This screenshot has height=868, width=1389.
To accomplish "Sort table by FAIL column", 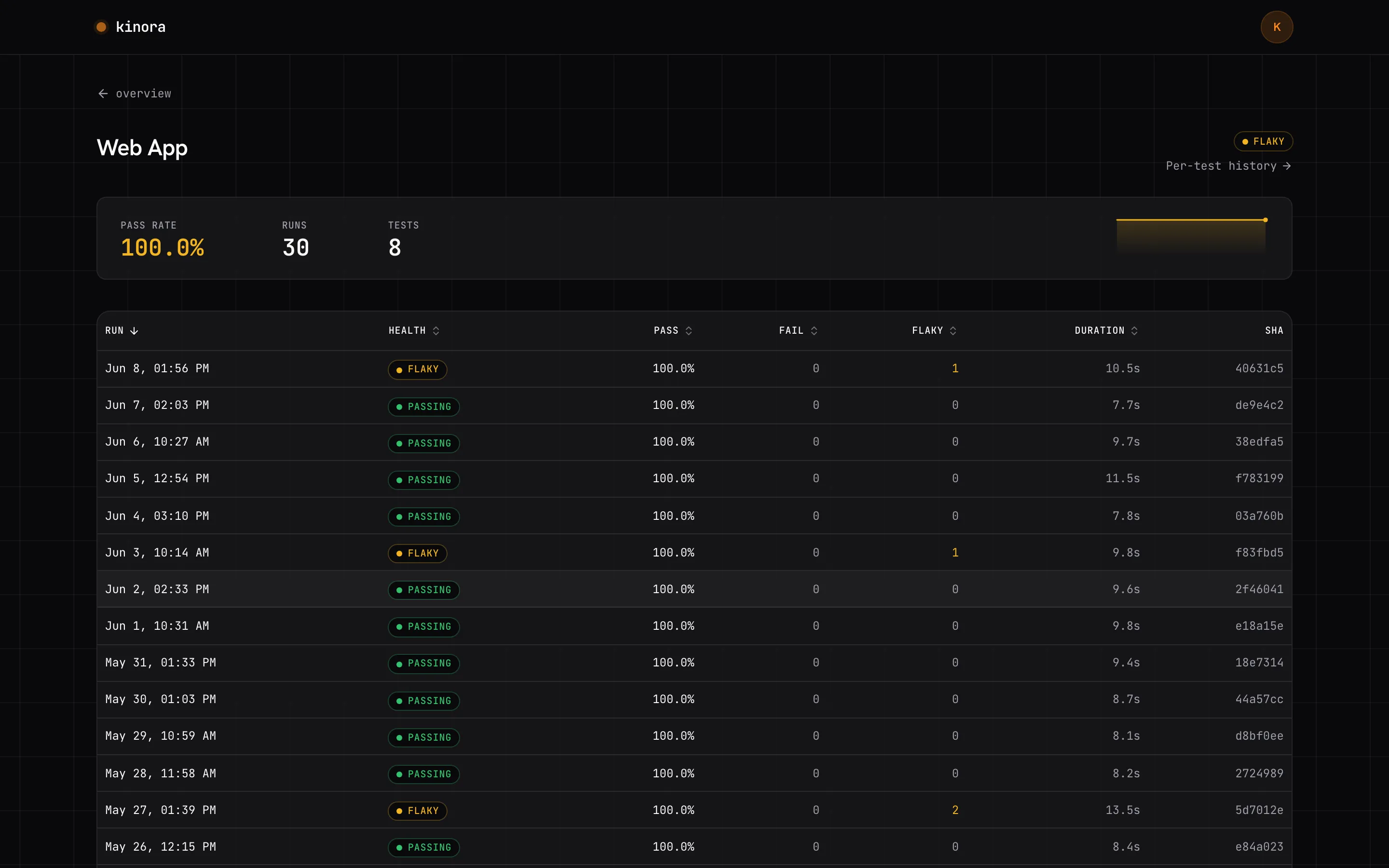I will click(798, 331).
